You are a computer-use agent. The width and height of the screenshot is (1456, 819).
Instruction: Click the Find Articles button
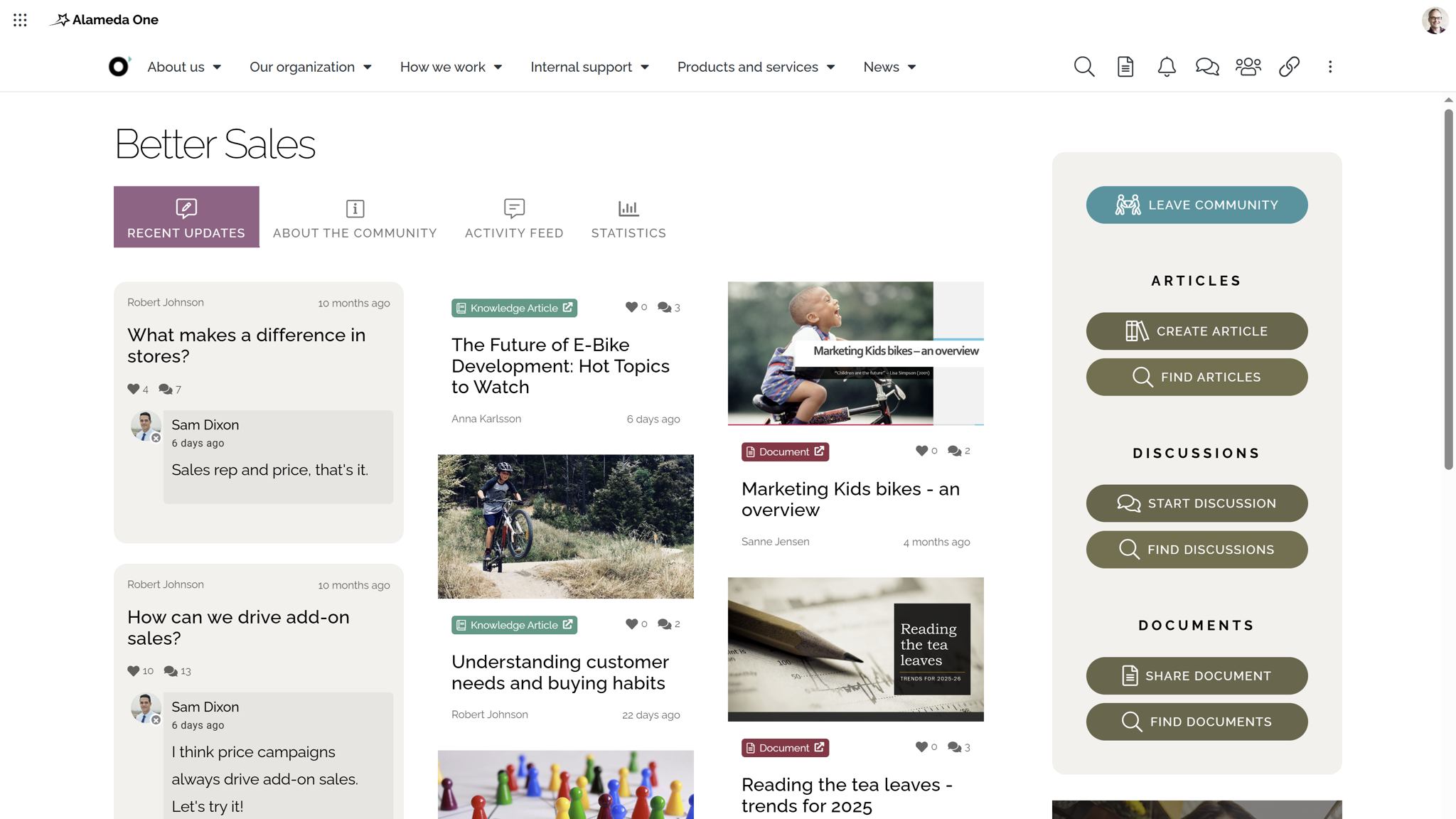[x=1197, y=377]
